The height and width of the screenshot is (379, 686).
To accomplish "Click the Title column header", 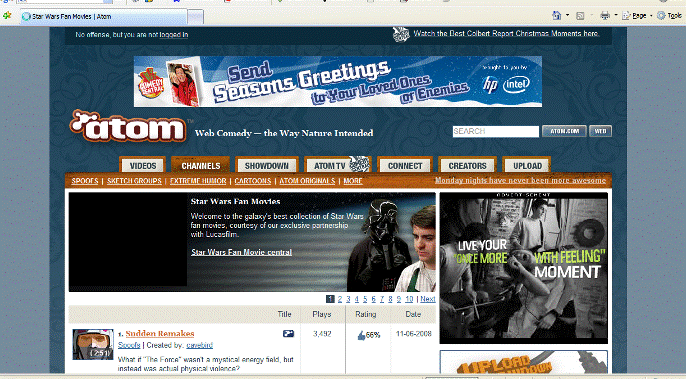I will coord(284,314).
